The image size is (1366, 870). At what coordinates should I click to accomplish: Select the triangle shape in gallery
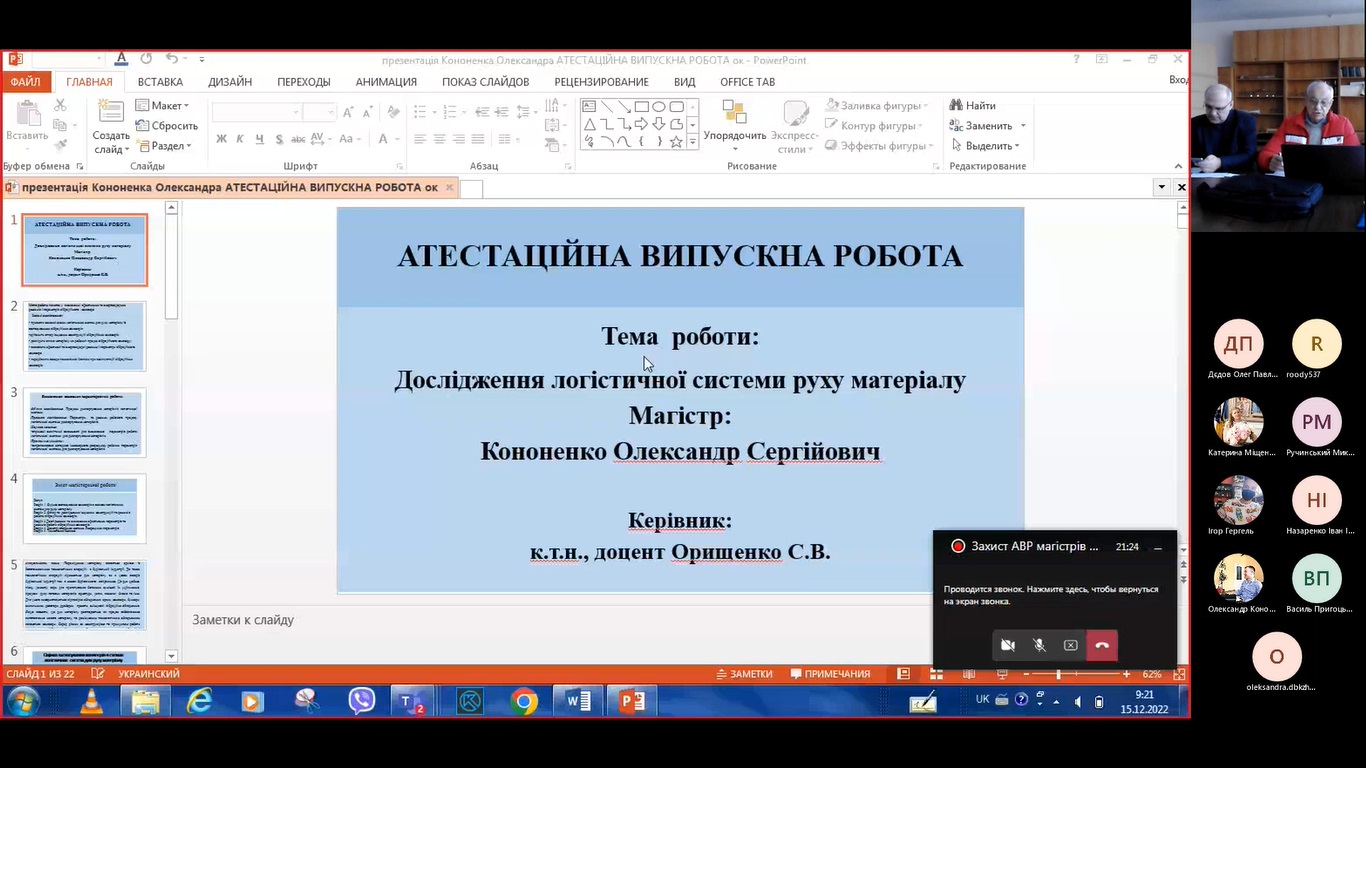(x=589, y=124)
